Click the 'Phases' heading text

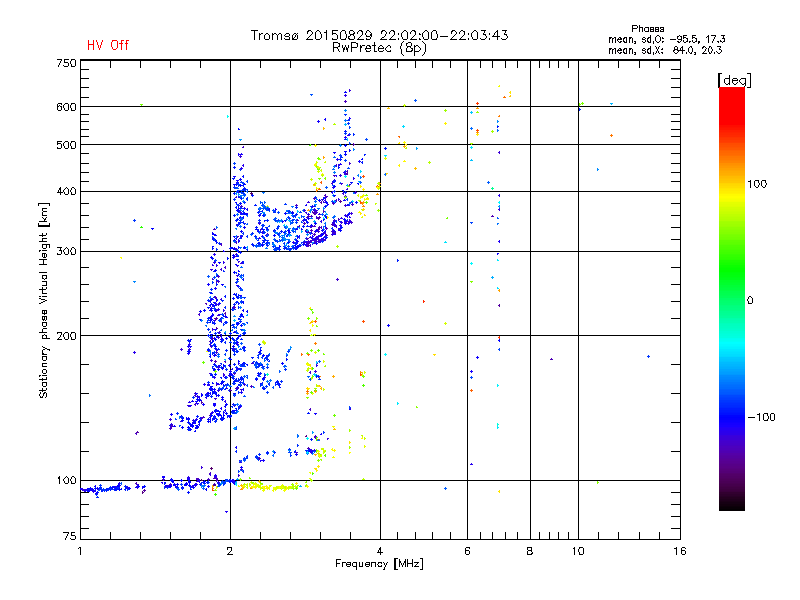(x=647, y=29)
